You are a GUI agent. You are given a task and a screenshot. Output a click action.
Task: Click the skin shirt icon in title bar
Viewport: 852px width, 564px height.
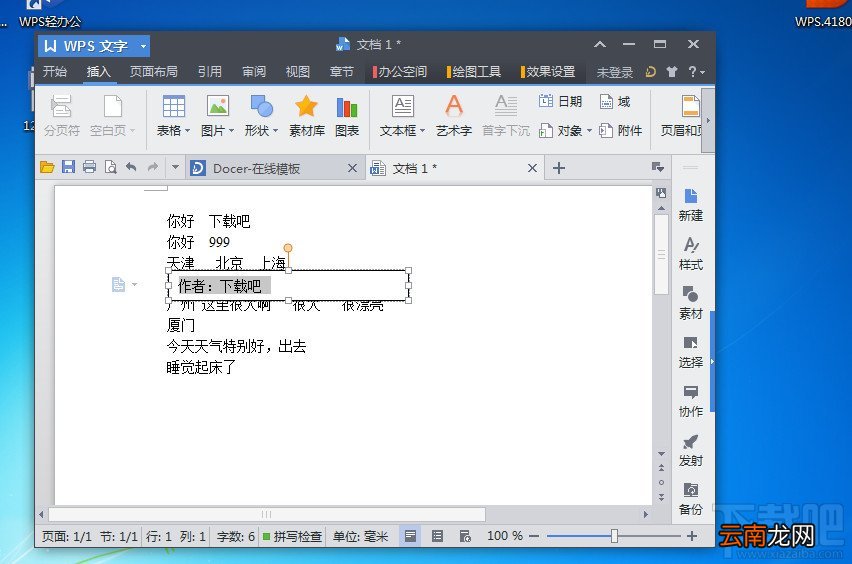click(x=672, y=72)
